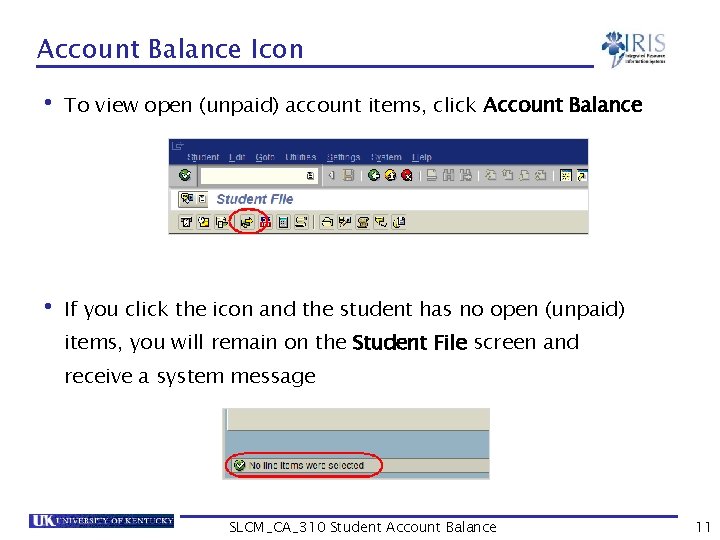Click the green Back arrow icon
The width and height of the screenshot is (720, 540).
pos(374,175)
